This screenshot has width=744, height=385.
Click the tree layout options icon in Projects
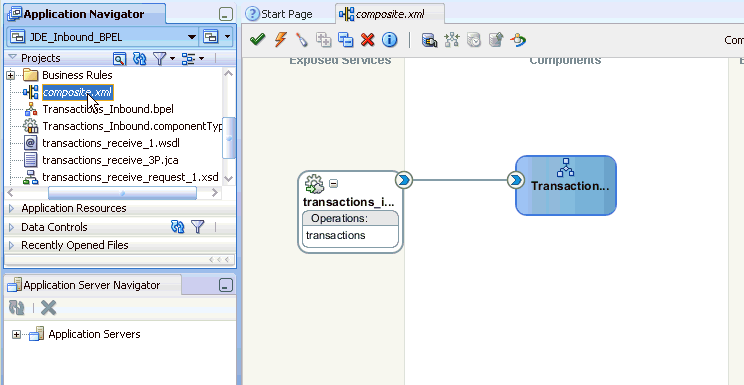click(x=189, y=58)
